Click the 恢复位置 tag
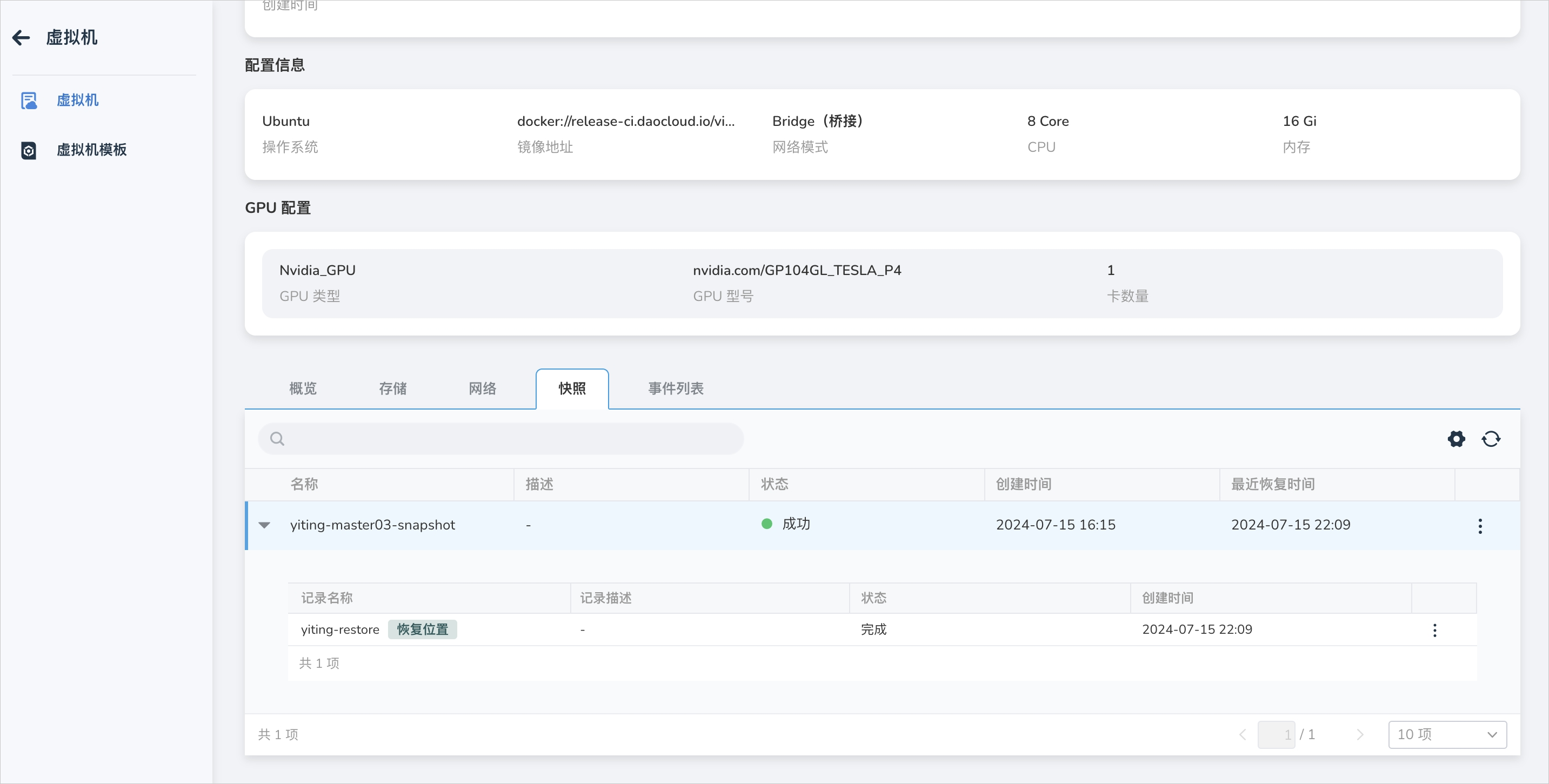 [422, 629]
